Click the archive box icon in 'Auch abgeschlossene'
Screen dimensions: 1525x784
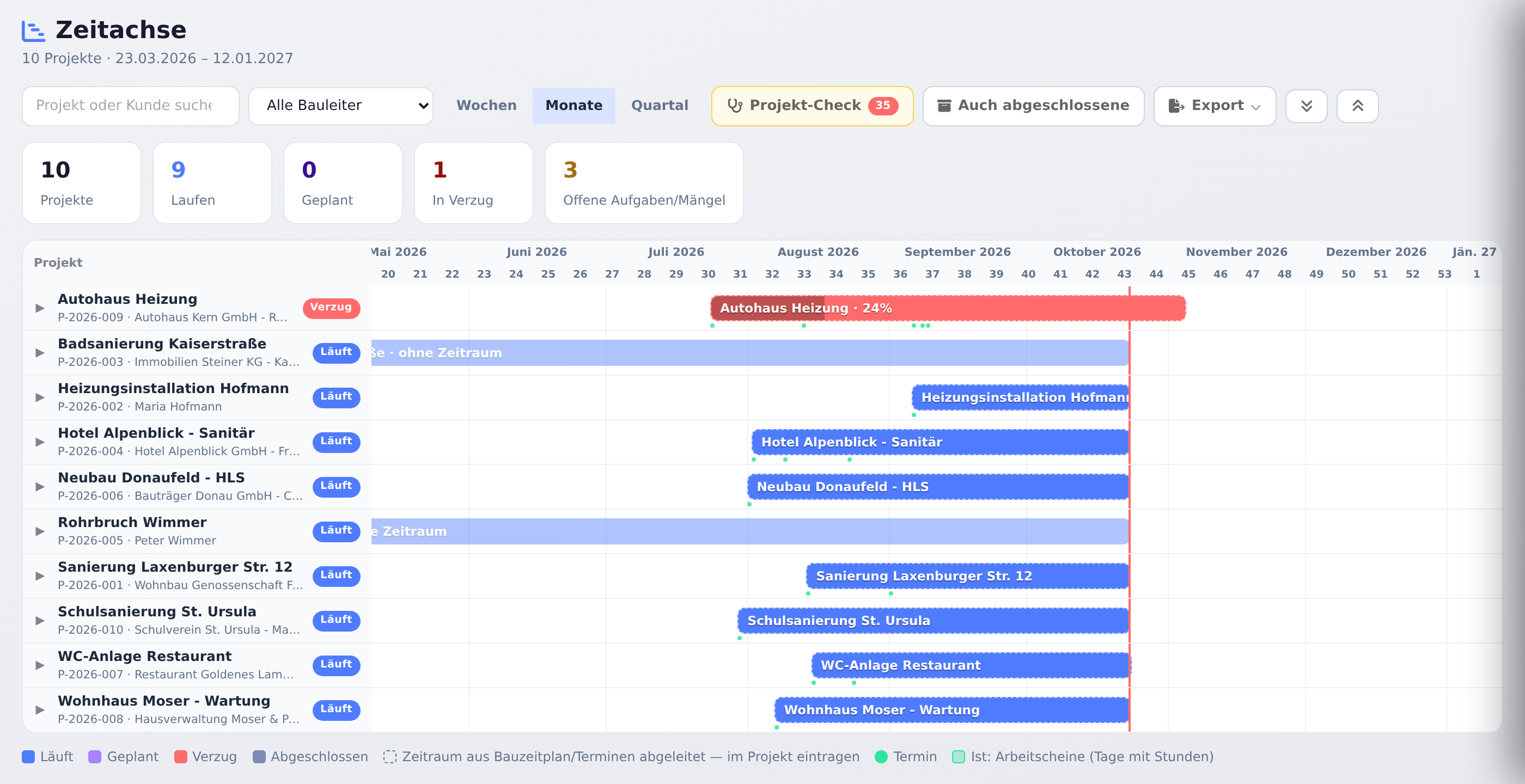pos(944,106)
